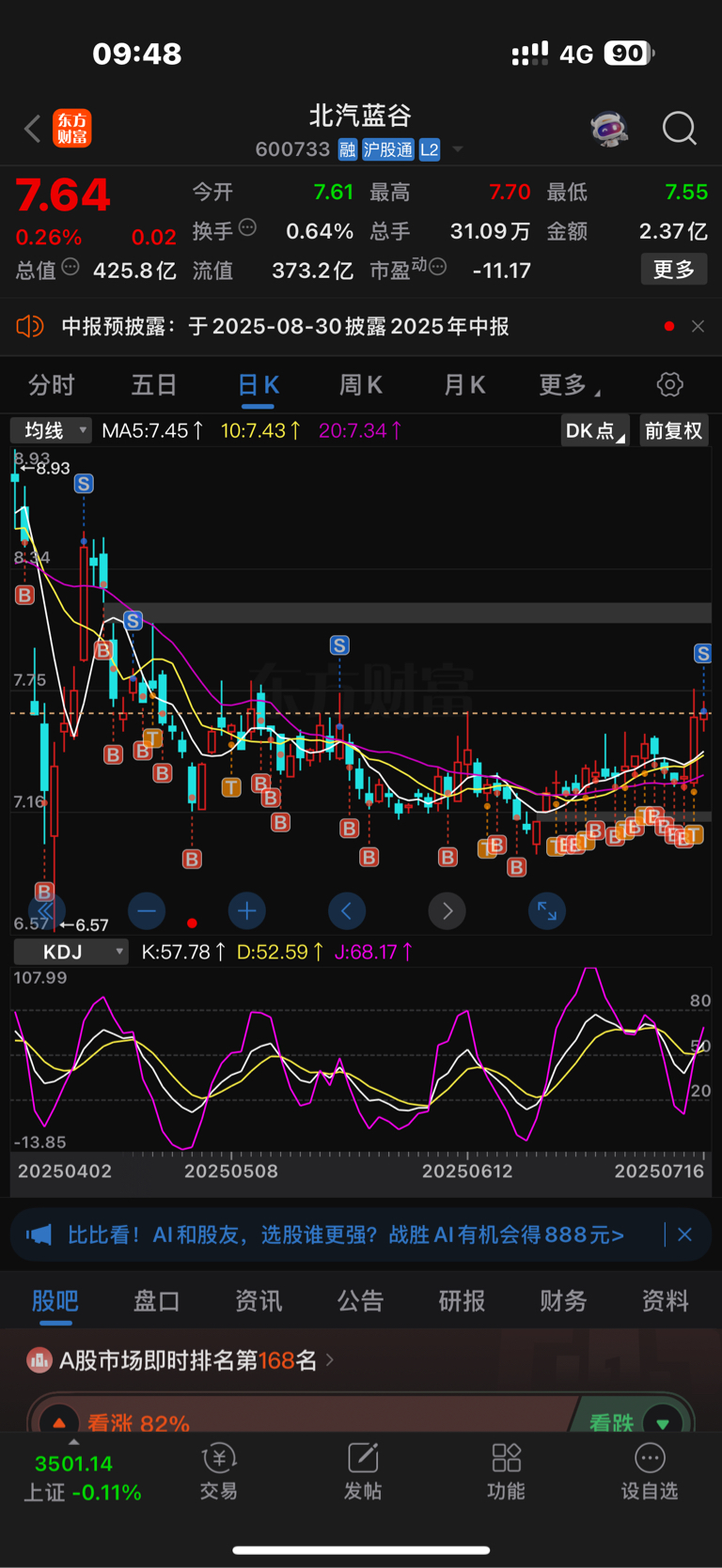
Task: Move chart right with arrow button
Action: pyautogui.click(x=447, y=911)
